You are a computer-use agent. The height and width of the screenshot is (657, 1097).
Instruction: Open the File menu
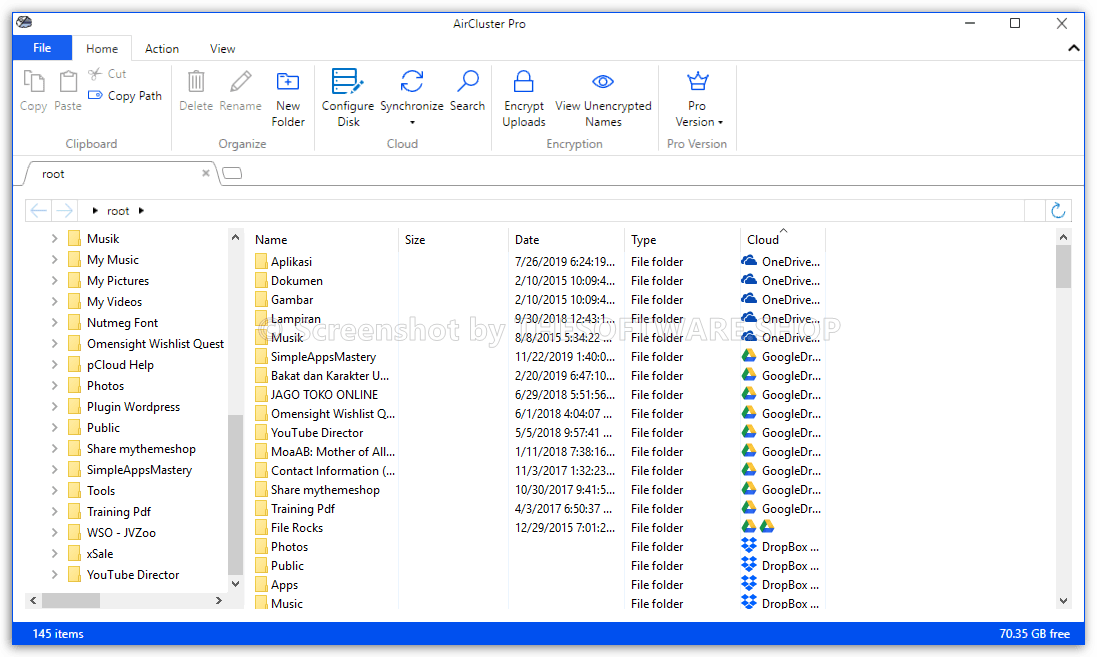[42, 48]
